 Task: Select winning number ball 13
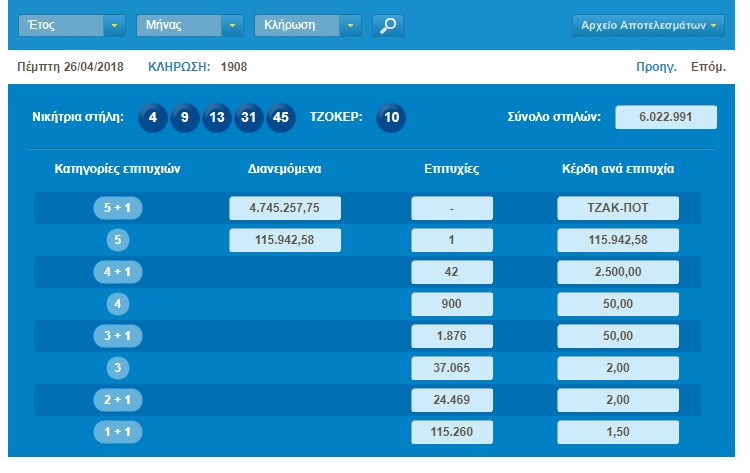coord(216,117)
